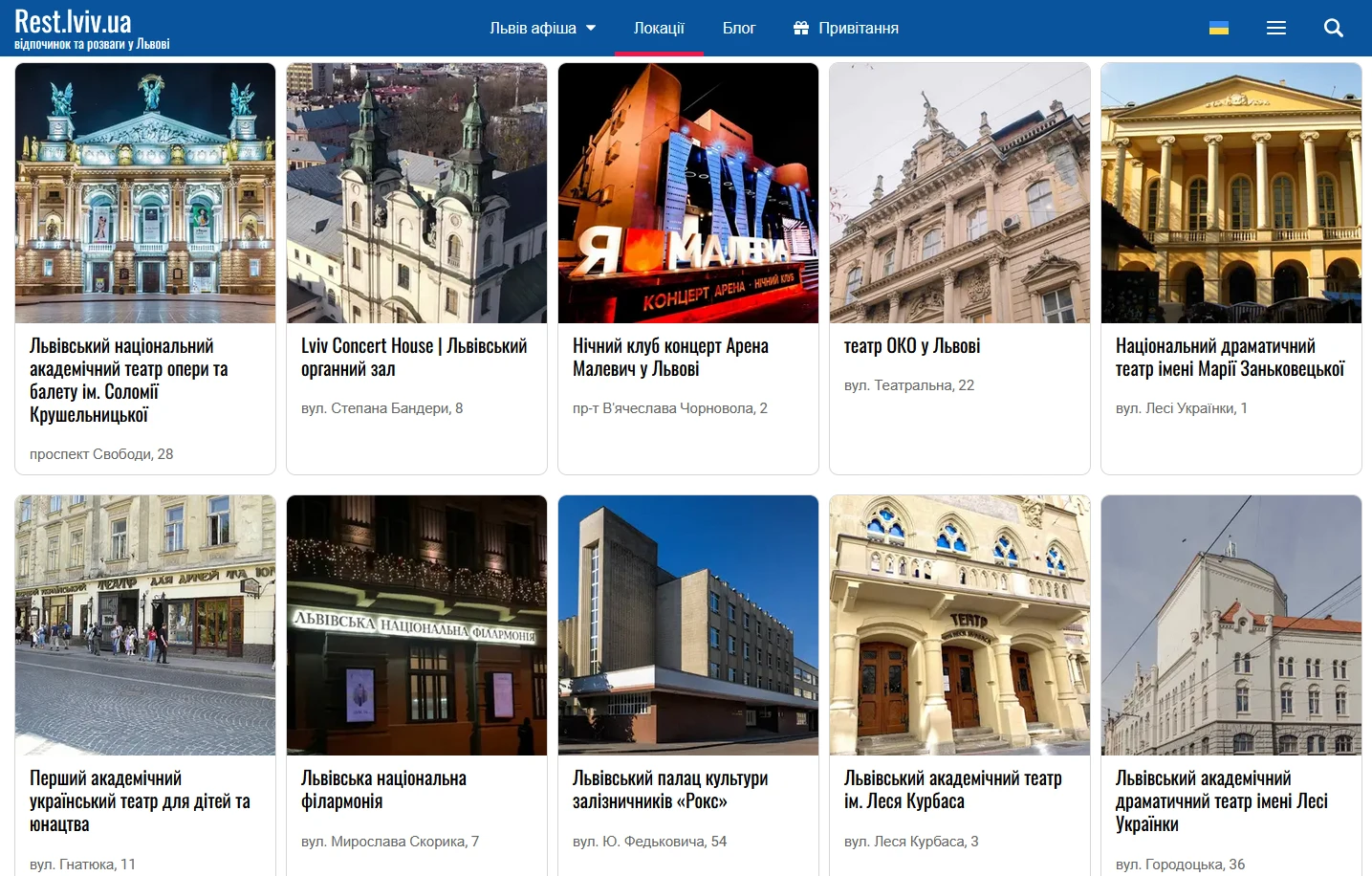The image size is (1372, 876).
Task: Open the hamburger menu icon
Action: click(1275, 28)
